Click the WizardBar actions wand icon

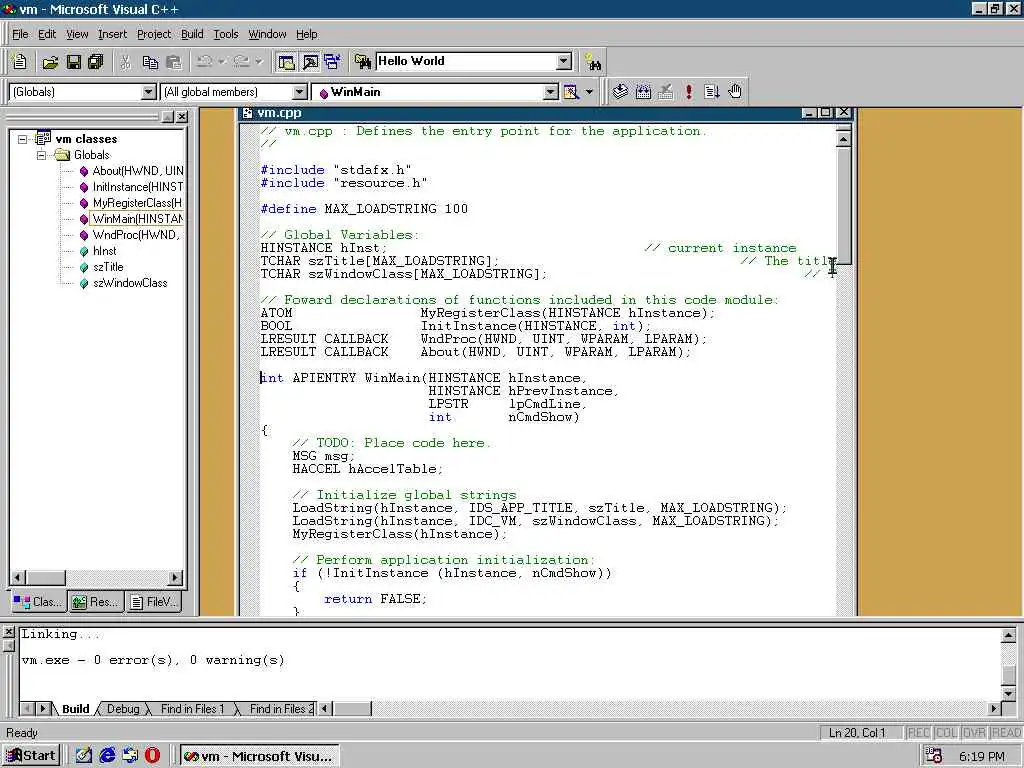coord(571,92)
